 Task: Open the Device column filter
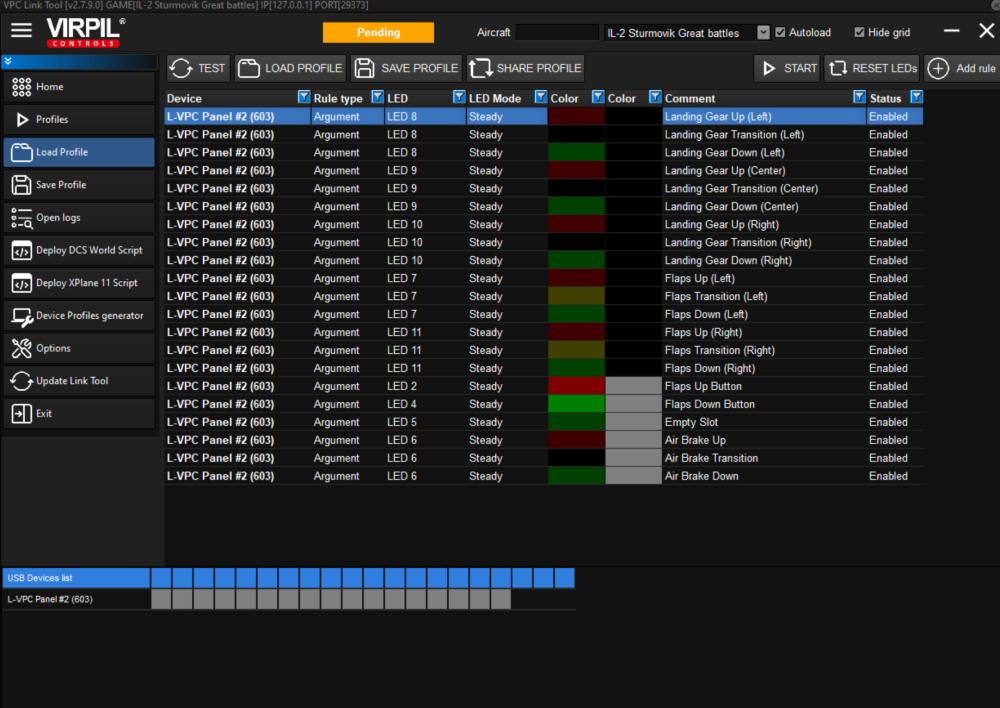[x=303, y=98]
